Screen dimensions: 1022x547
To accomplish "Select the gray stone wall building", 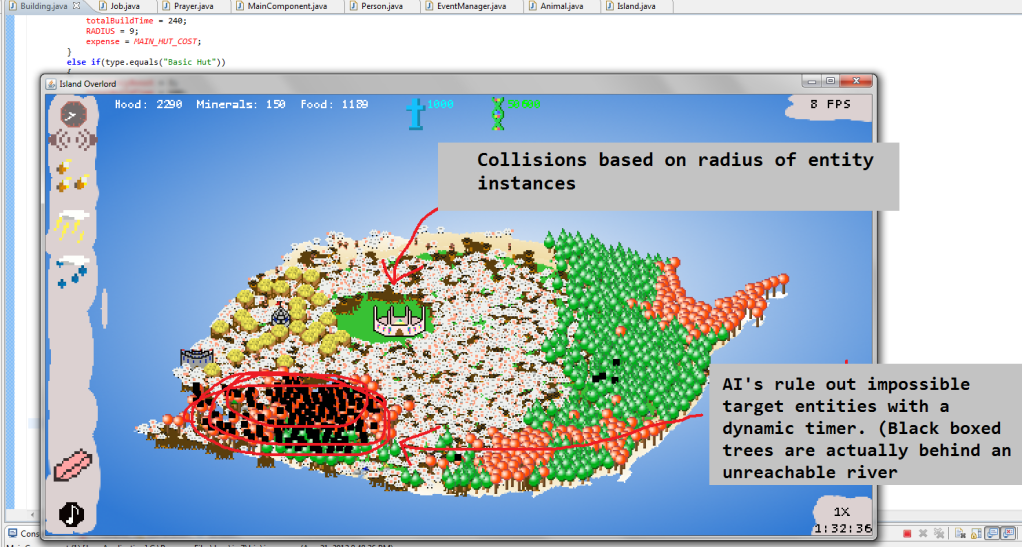I will pos(197,357).
